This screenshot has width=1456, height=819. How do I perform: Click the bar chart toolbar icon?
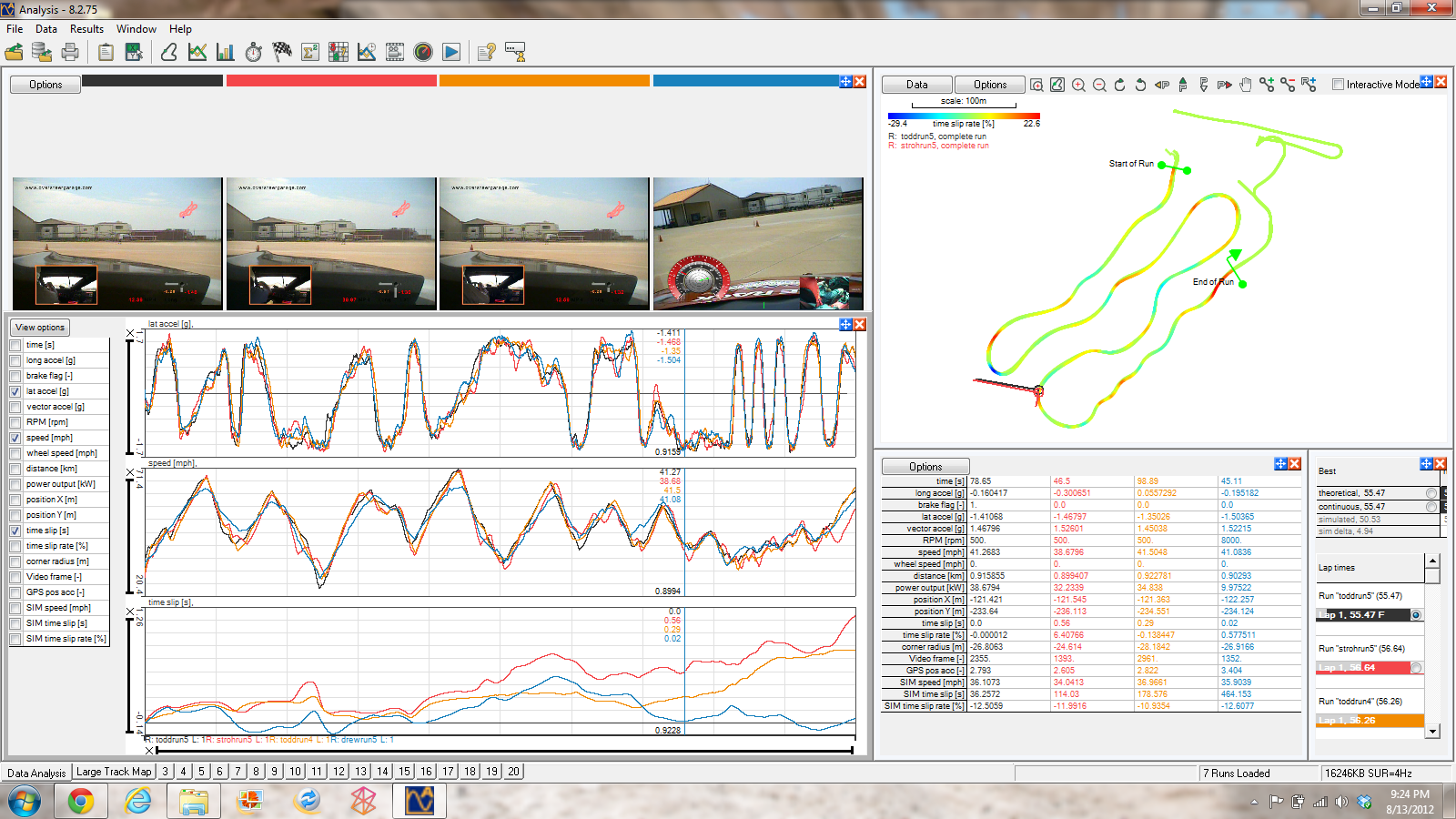(226, 53)
